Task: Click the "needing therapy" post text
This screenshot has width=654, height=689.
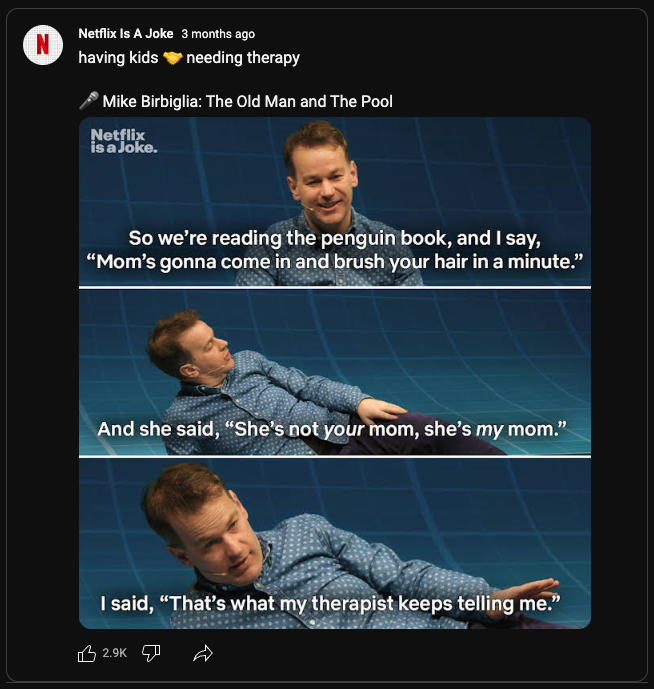Action: coord(243,58)
